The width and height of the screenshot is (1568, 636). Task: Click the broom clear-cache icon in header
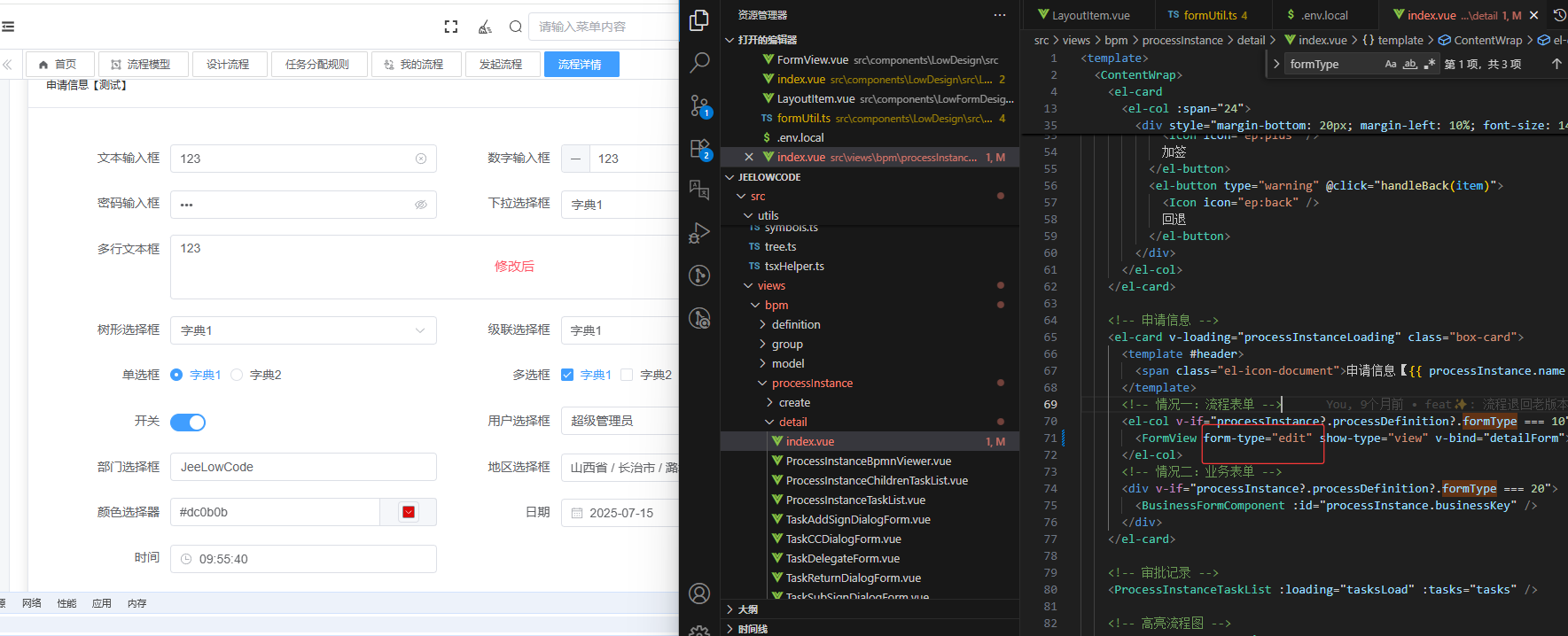click(x=485, y=27)
